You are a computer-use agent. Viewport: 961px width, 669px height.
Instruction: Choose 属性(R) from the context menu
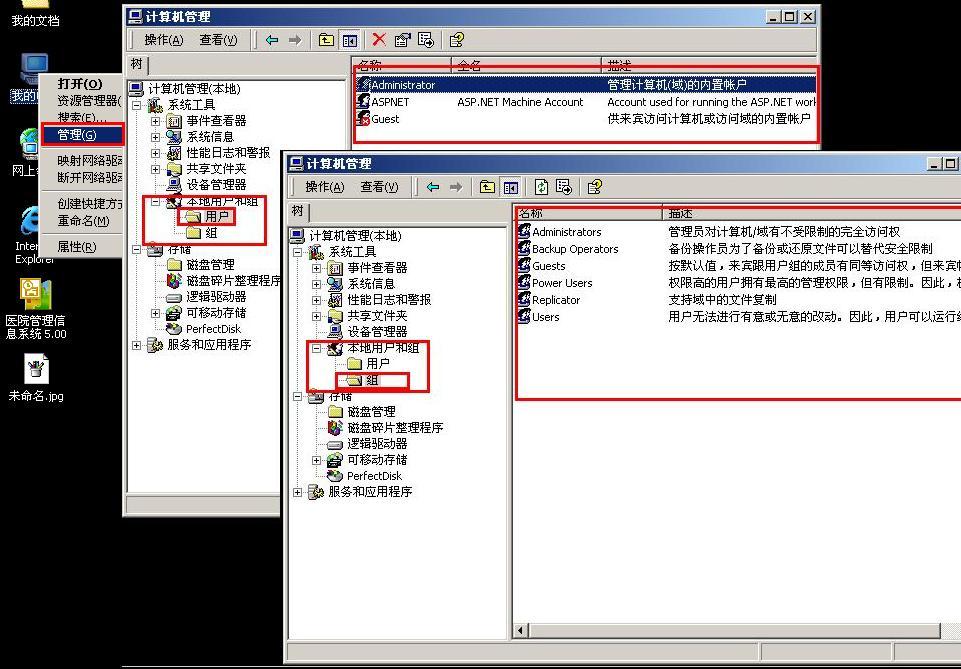point(82,247)
